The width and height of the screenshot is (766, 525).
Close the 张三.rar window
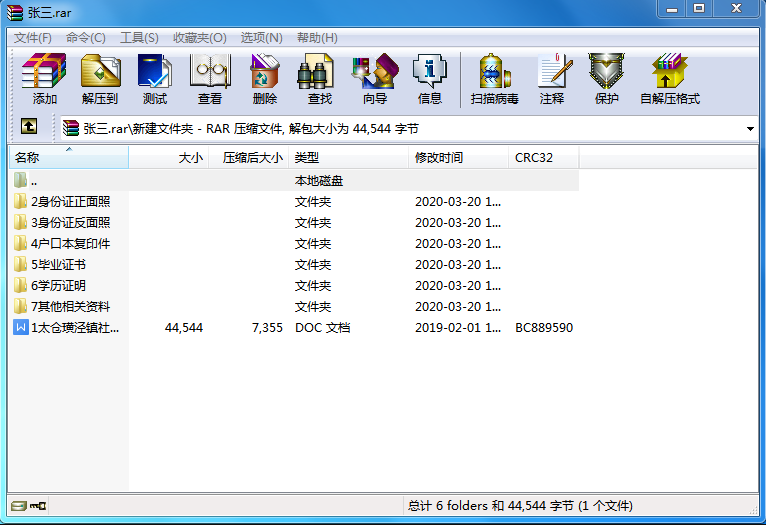tap(736, 9)
